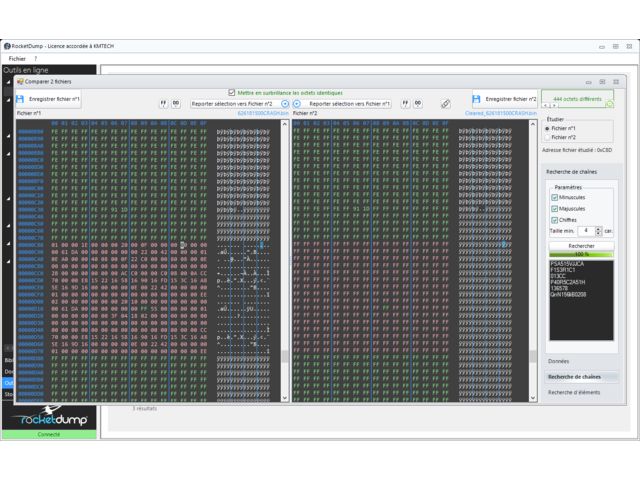The image size is (640, 480).
Task: Uncheck the Chiffres checkbox
Action: click(554, 220)
